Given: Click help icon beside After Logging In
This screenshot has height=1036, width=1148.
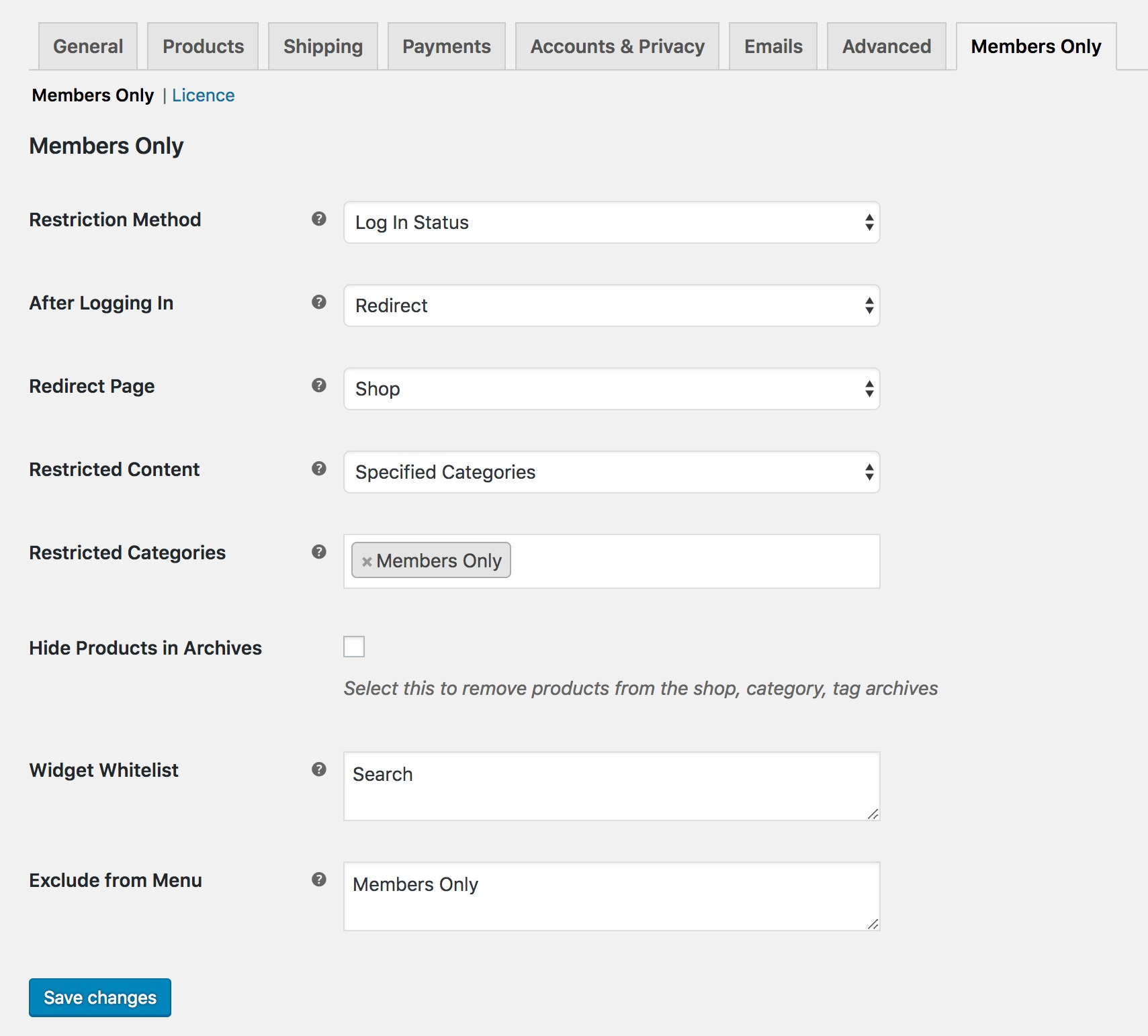Looking at the screenshot, I should pyautogui.click(x=319, y=302).
